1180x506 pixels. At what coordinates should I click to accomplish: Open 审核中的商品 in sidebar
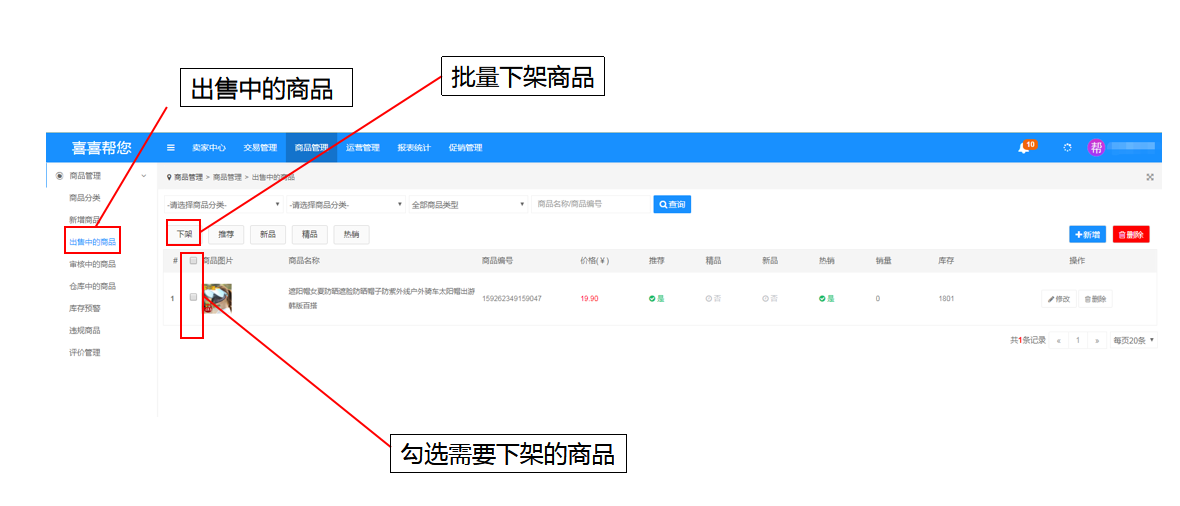[92, 264]
